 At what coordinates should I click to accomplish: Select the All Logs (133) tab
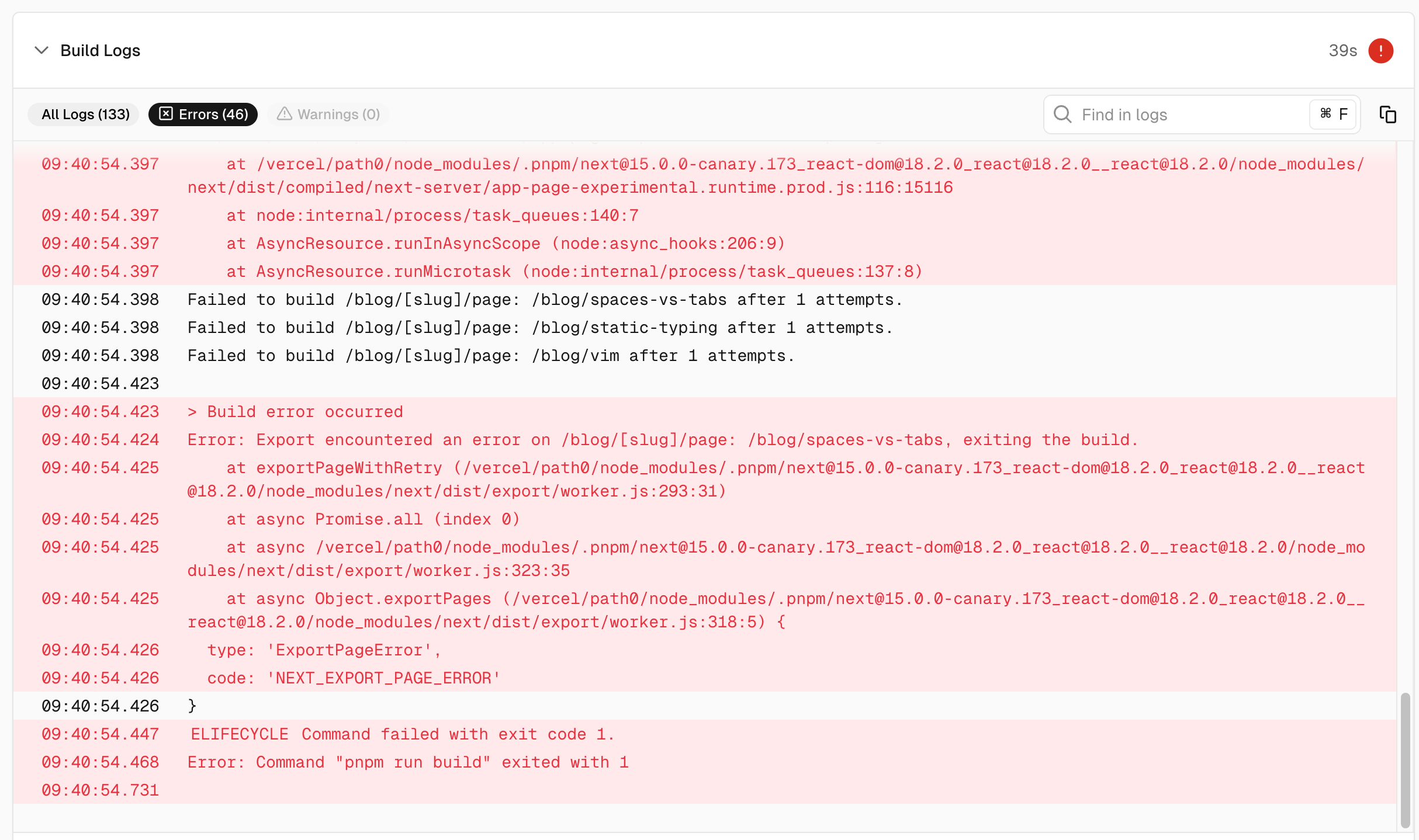(85, 113)
